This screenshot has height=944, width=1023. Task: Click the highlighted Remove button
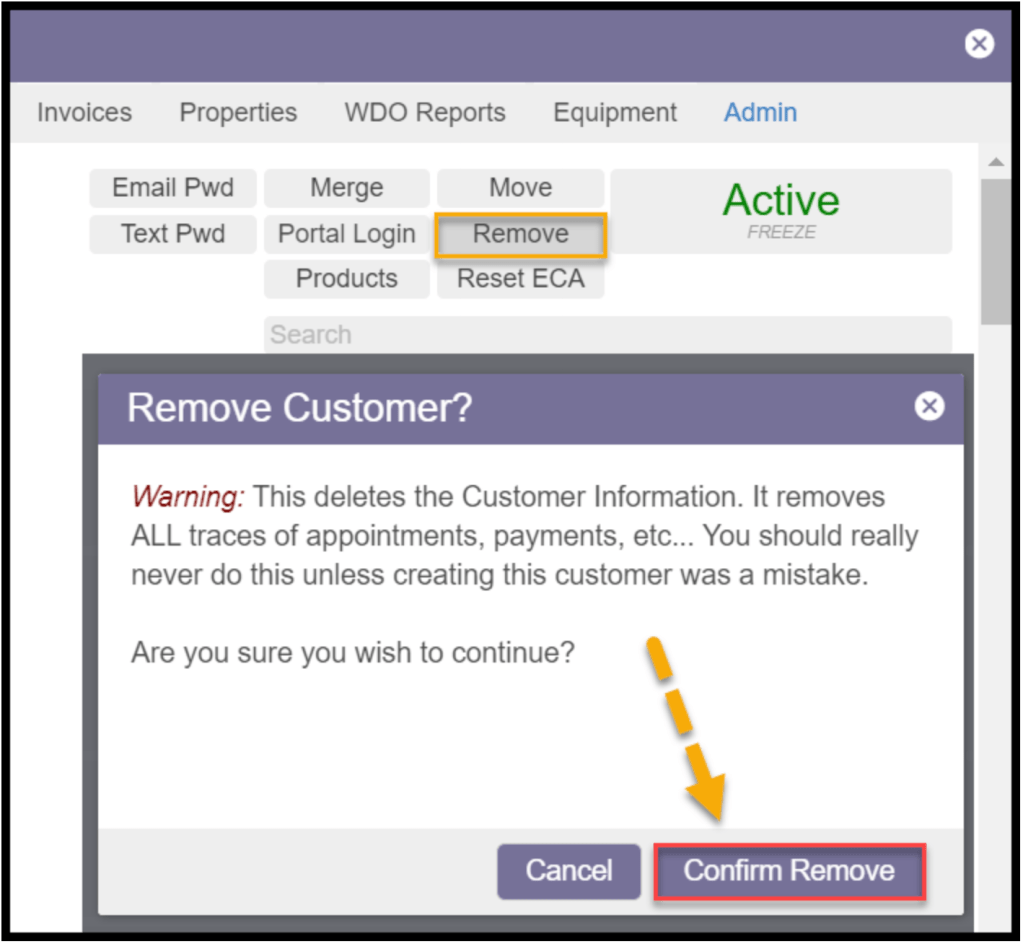(520, 234)
